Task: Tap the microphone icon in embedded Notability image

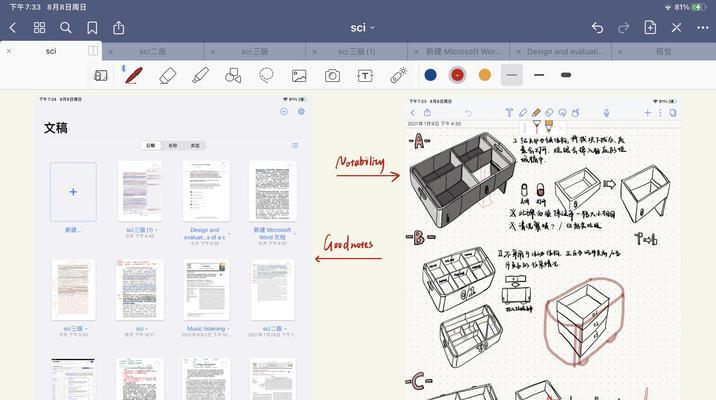Action: pyautogui.click(x=606, y=113)
